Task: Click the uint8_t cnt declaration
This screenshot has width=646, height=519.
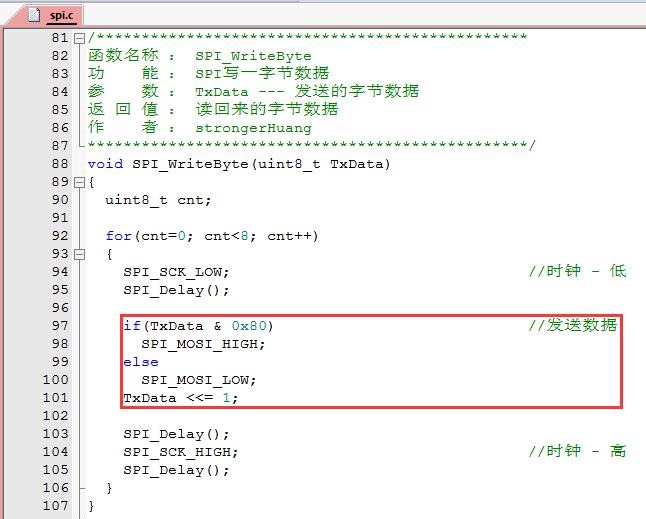Action: (158, 200)
